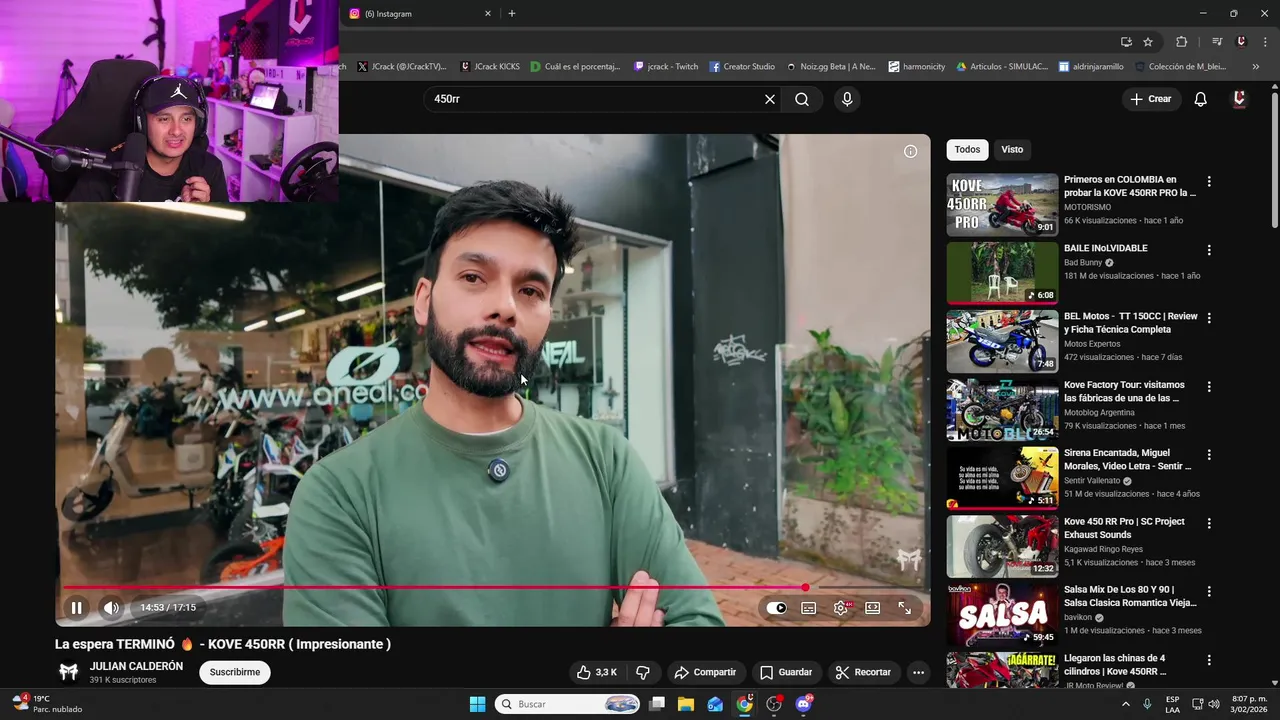Open the Crear button menu

[x=1150, y=99]
